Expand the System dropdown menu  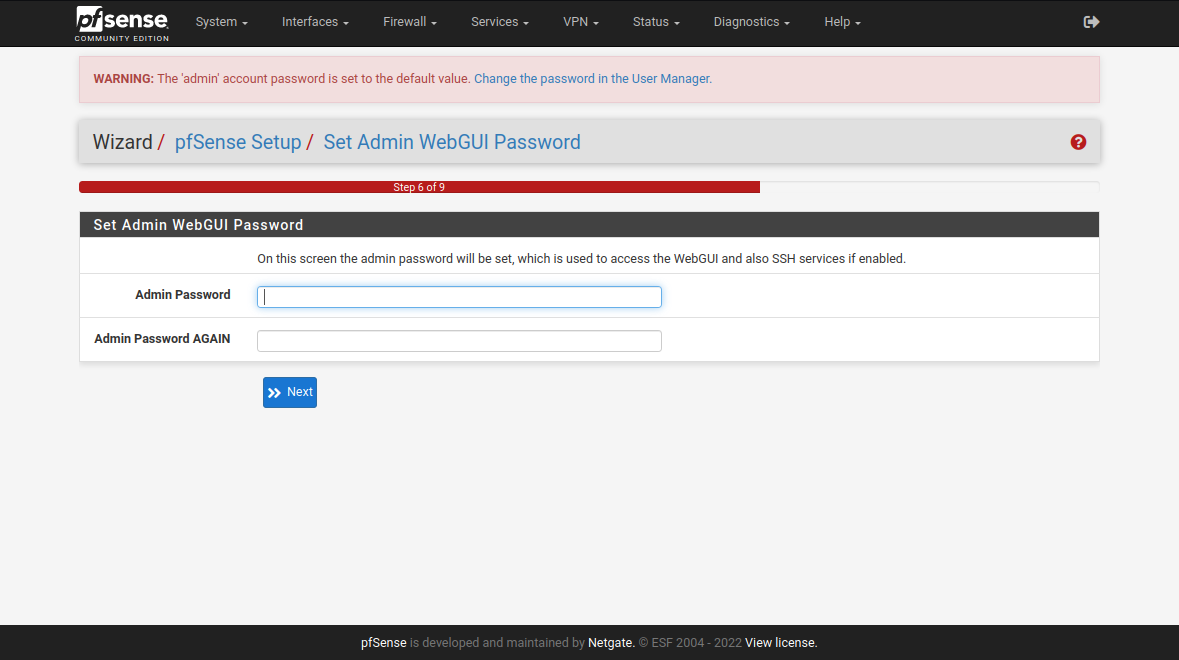(221, 22)
